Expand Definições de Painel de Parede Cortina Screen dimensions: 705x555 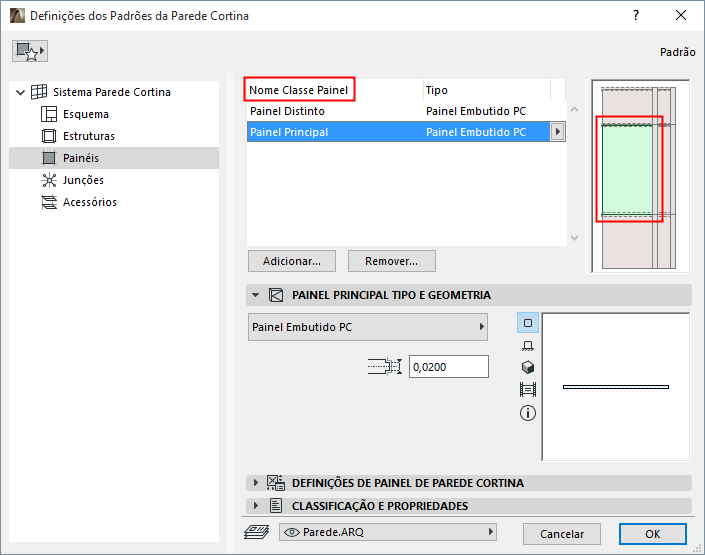pos(256,483)
